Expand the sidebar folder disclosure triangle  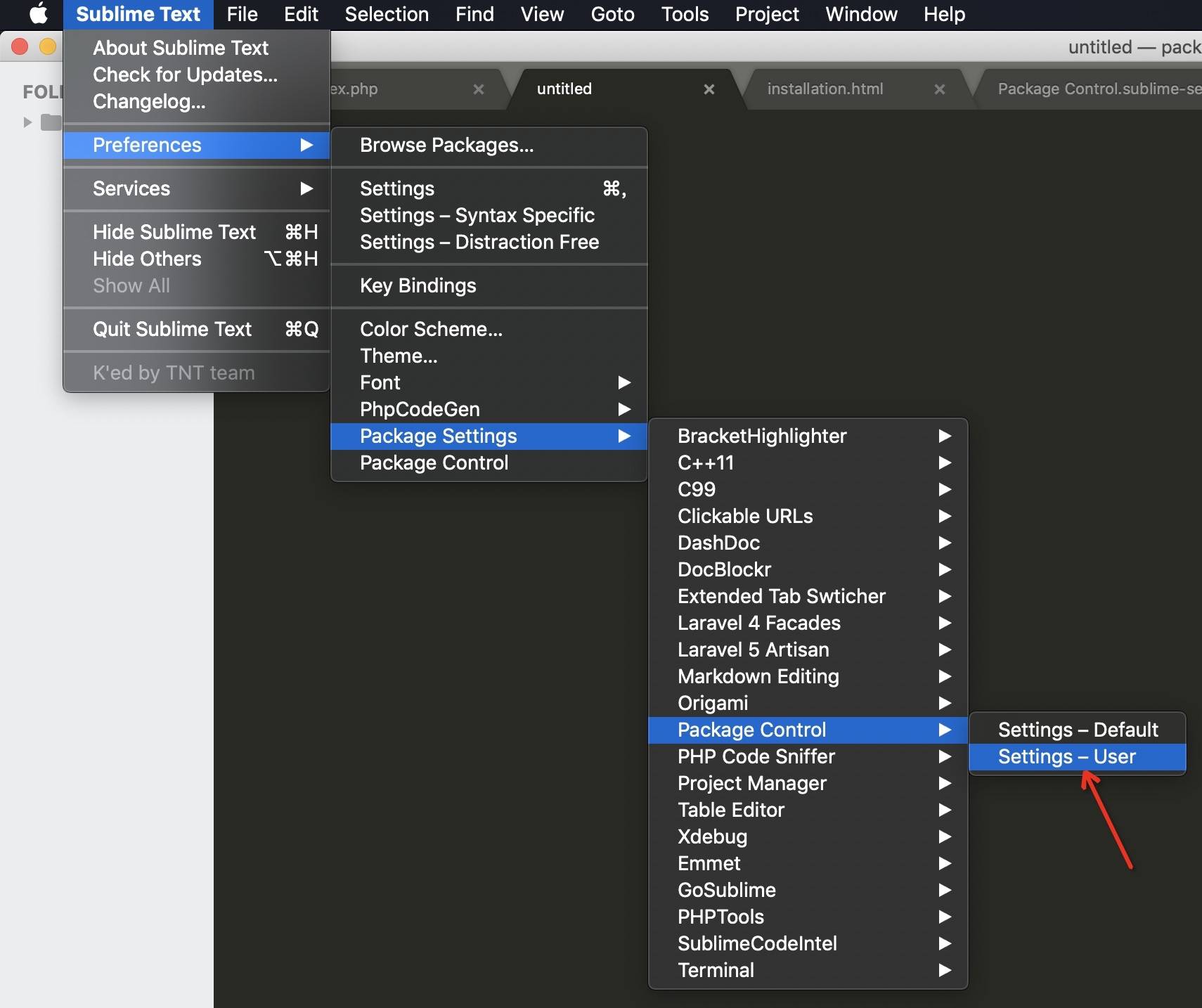click(27, 122)
